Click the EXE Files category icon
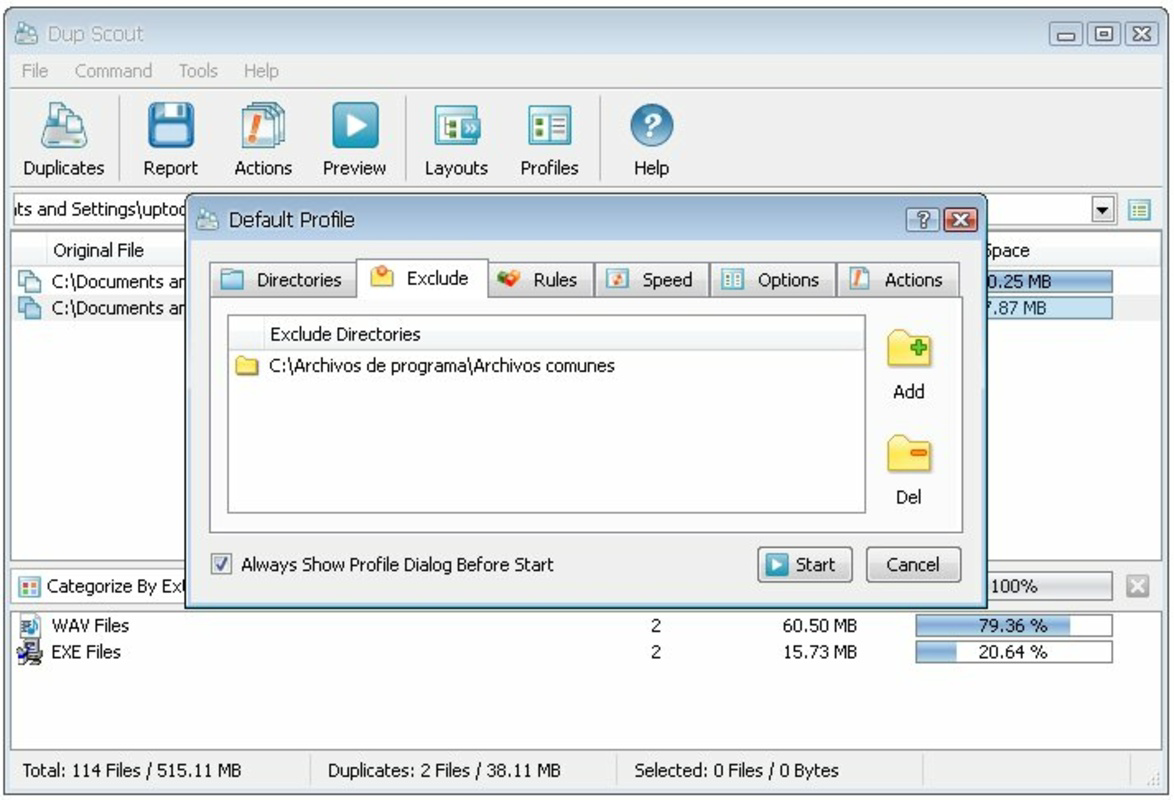This screenshot has height=800, width=1174. [x=29, y=652]
